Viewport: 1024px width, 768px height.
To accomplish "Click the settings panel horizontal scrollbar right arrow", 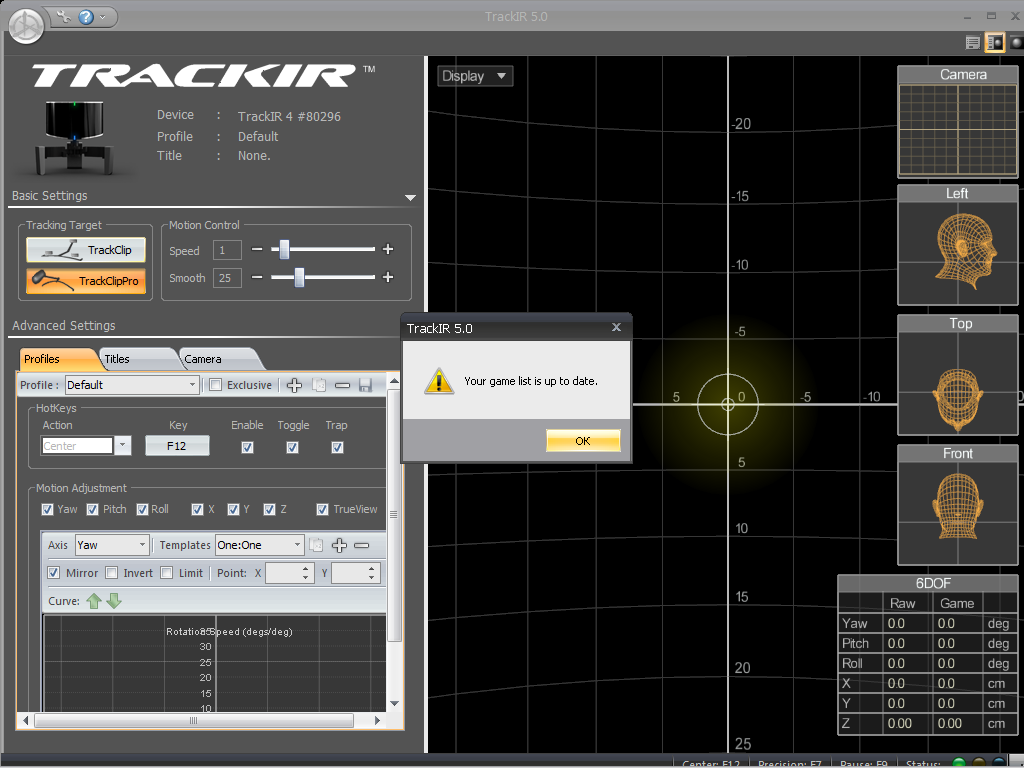I will (377, 721).
